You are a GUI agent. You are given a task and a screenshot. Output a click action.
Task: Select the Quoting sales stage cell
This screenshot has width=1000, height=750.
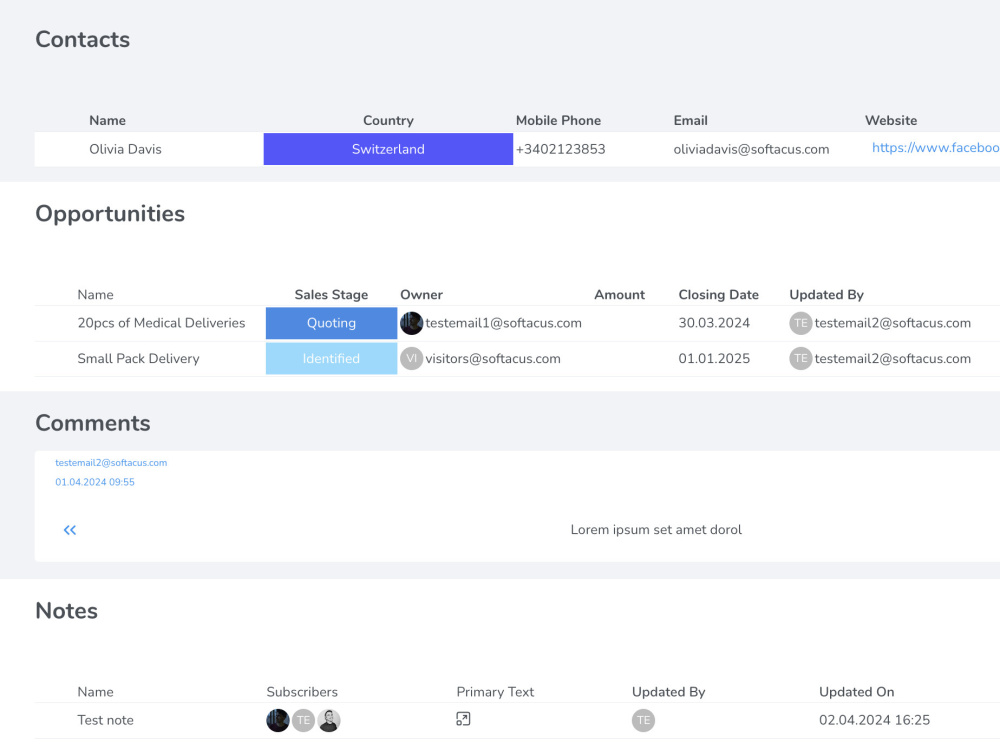pos(332,323)
